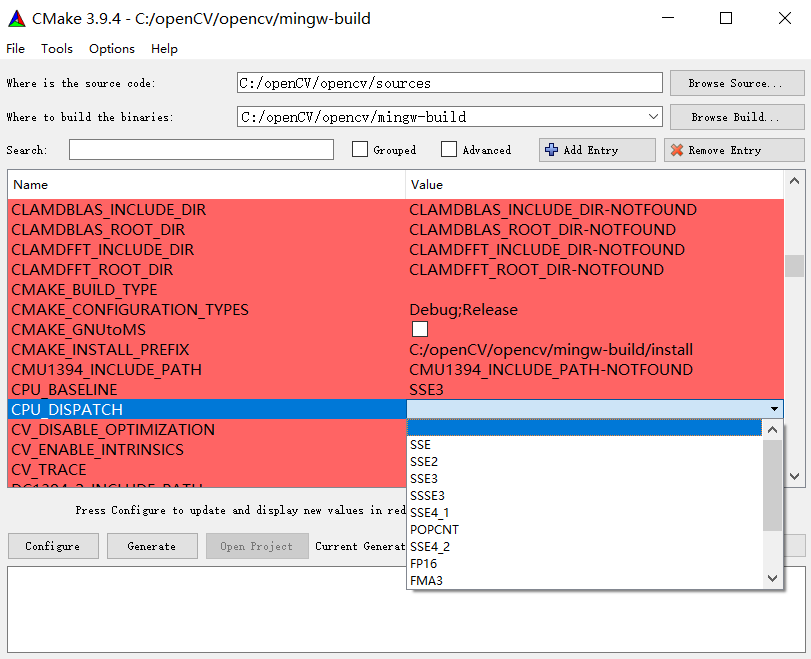Click the dropdown list scrollbar thumb
The height and width of the screenshot is (659, 811).
pyautogui.click(x=773, y=485)
